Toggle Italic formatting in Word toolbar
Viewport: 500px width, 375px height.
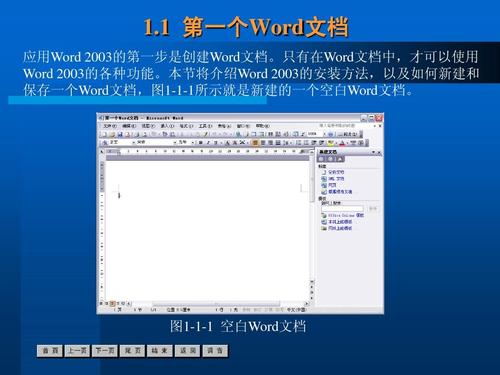[x=208, y=142]
